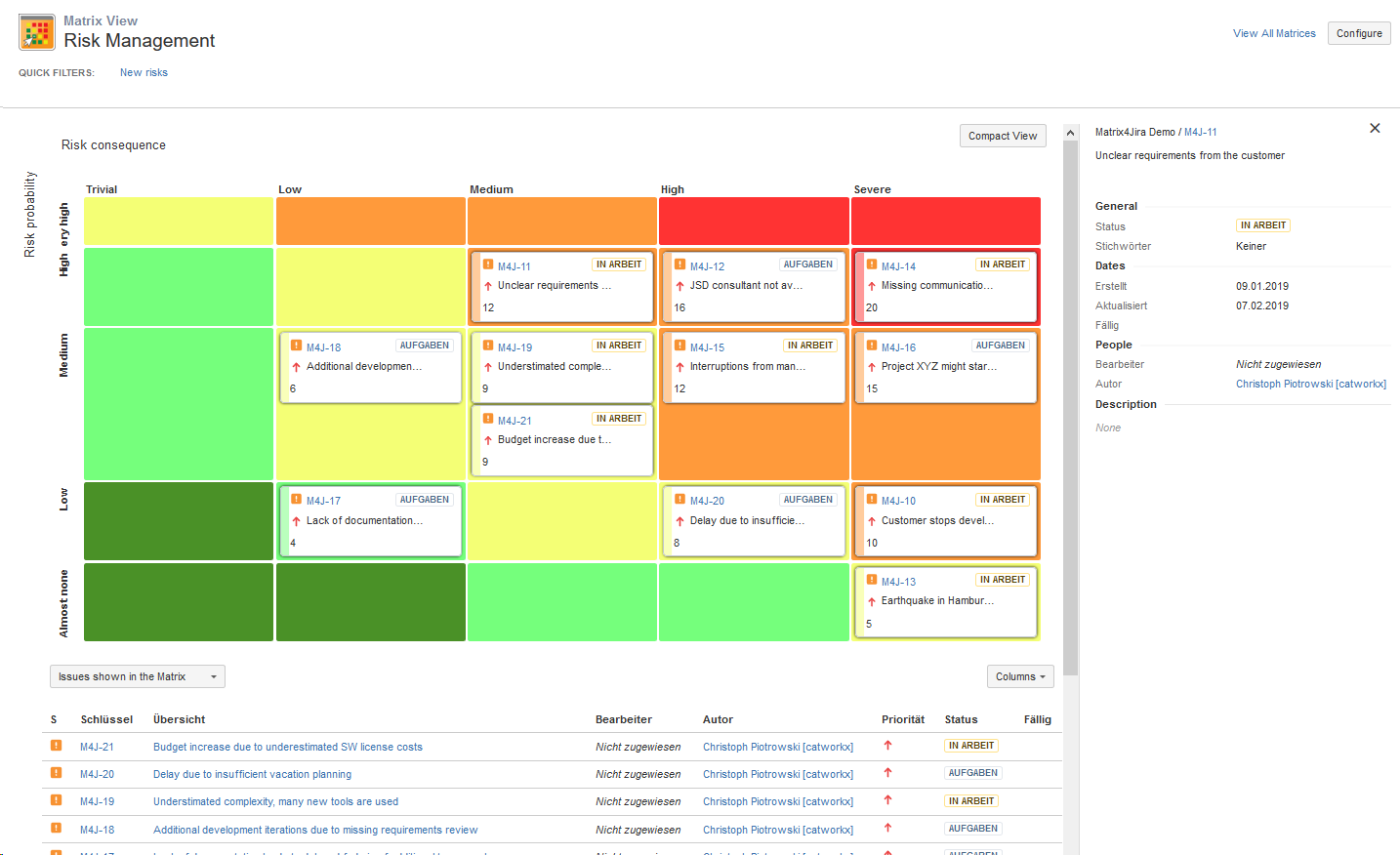Open M4J-14 key on matrix card
Screen dimensions: 1400x855
point(898,266)
